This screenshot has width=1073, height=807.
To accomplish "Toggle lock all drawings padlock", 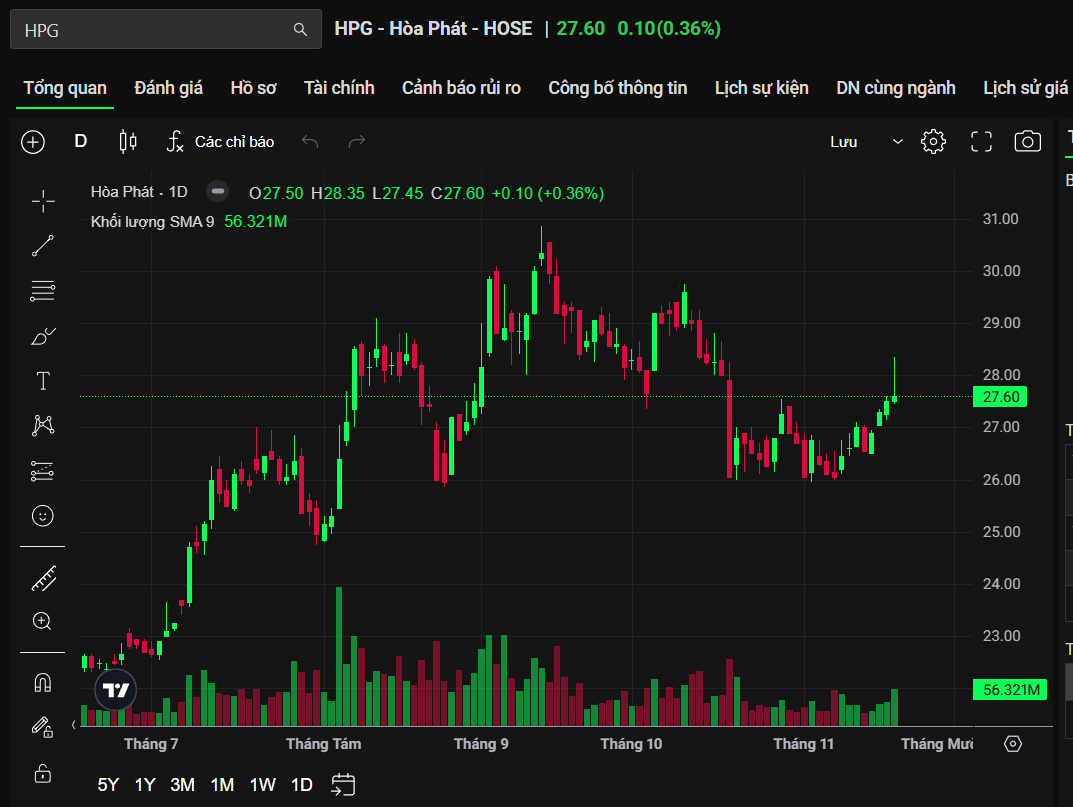I will [43, 772].
